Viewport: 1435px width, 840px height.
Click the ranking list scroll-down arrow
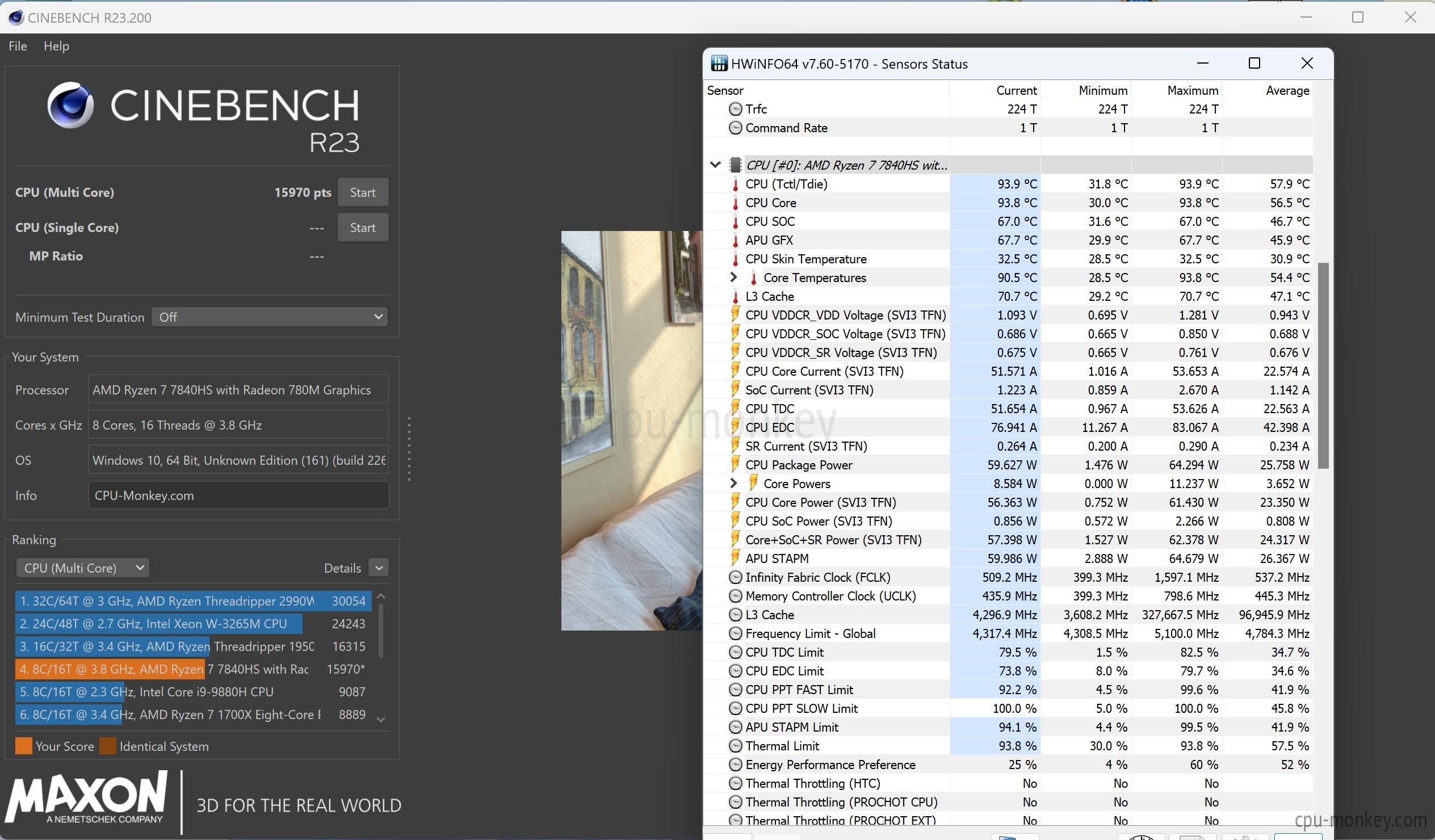(x=381, y=719)
